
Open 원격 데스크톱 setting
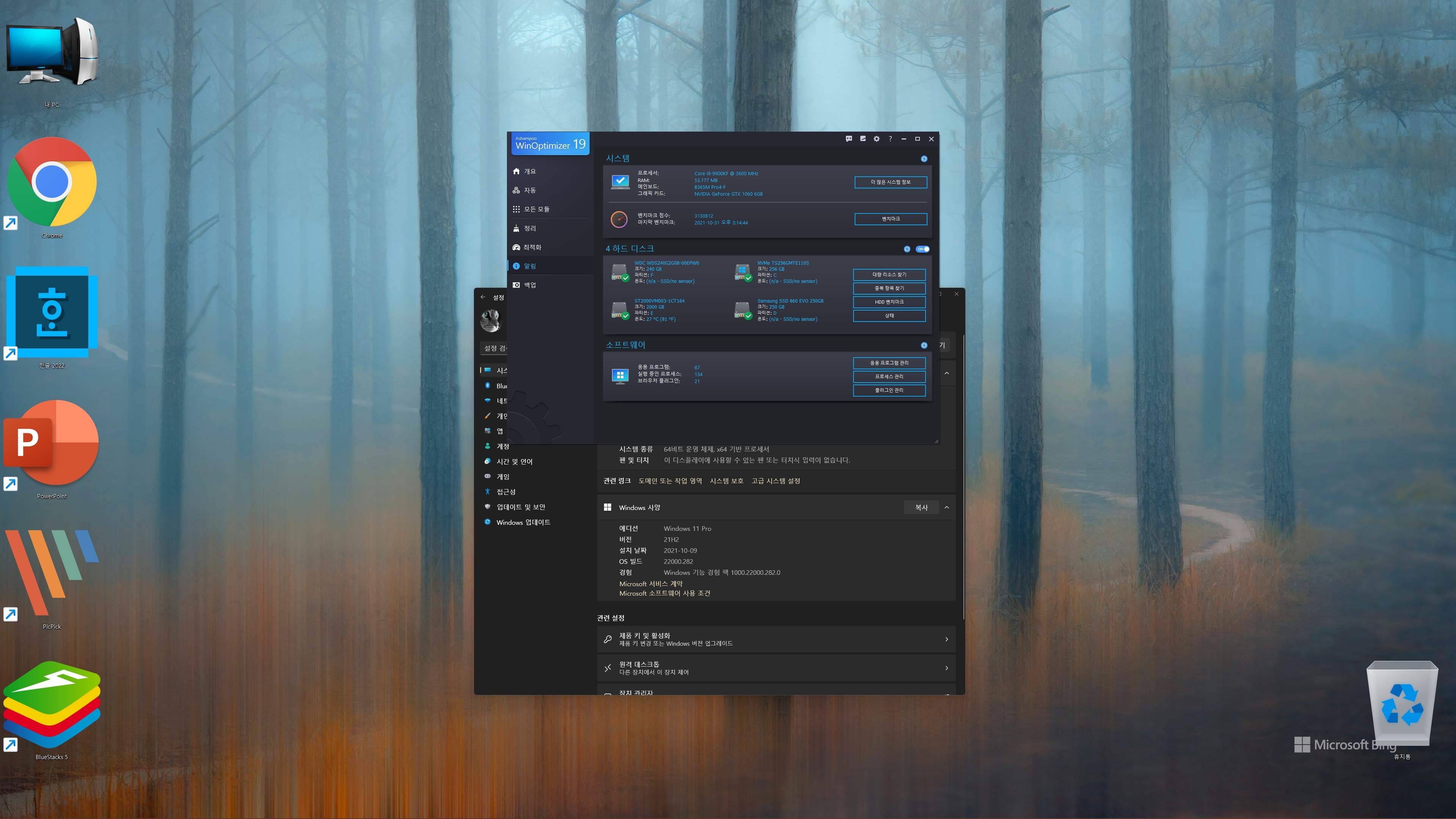click(x=776, y=668)
